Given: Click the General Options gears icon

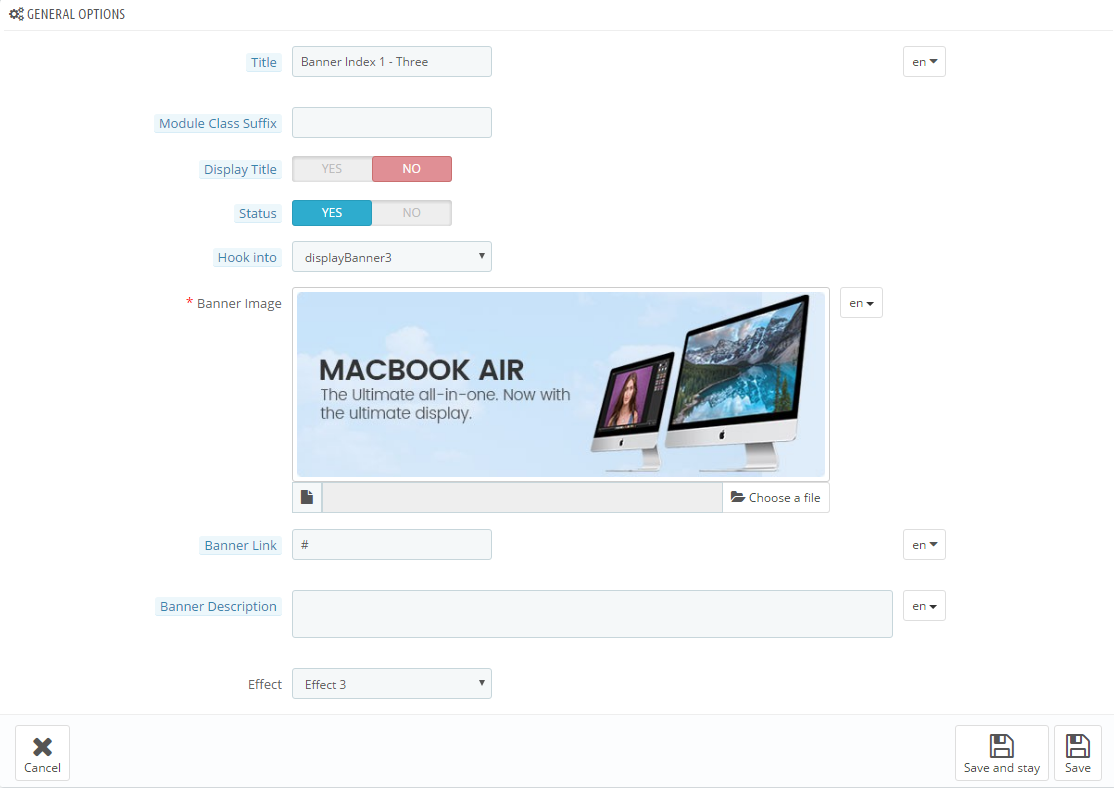Looking at the screenshot, I should [x=16, y=14].
